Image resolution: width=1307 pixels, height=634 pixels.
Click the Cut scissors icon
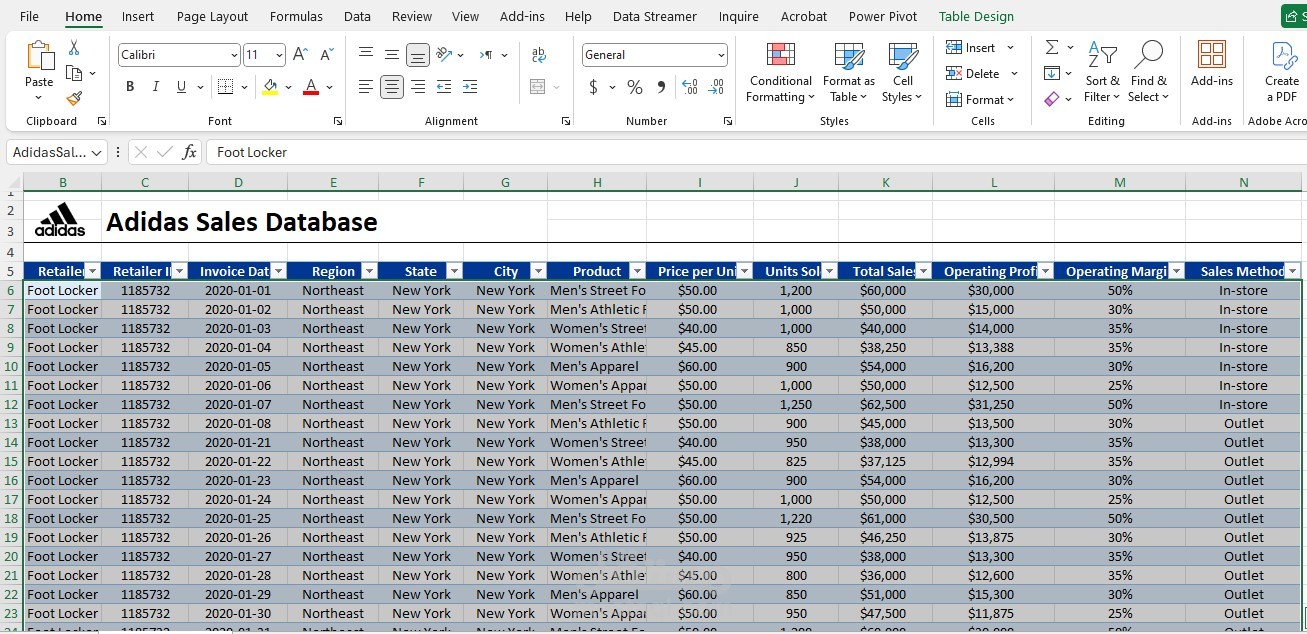tap(74, 48)
